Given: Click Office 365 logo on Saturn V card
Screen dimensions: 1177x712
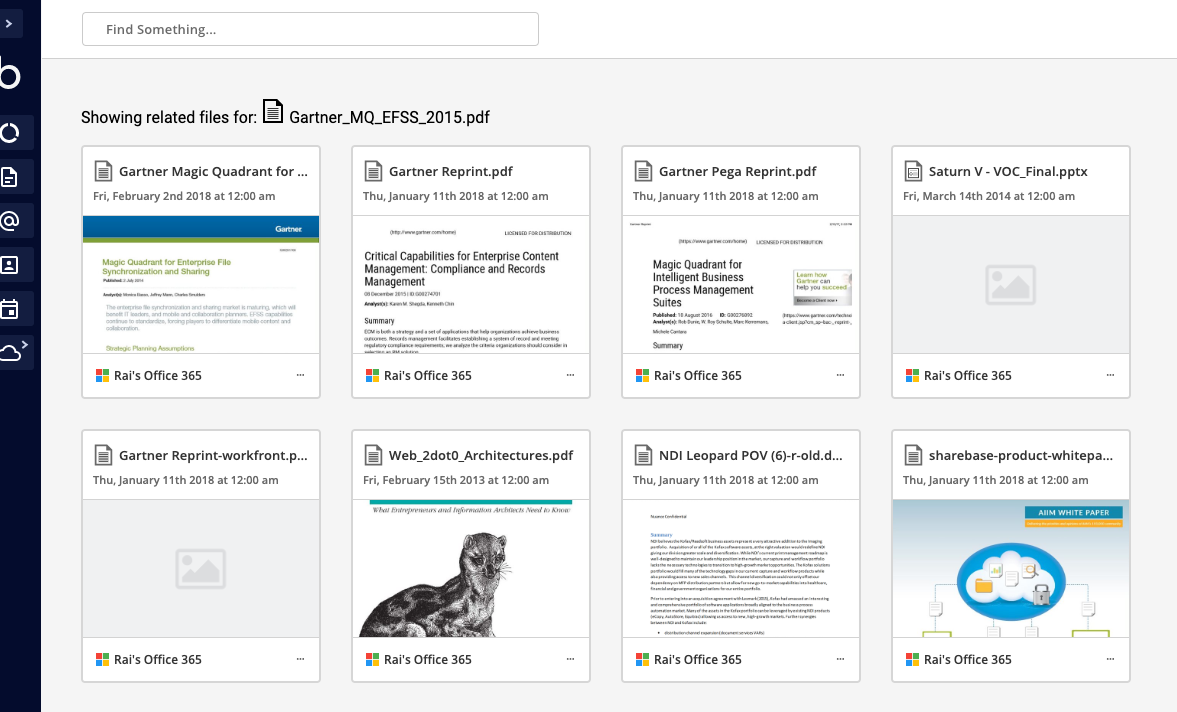Looking at the screenshot, I should pos(912,376).
